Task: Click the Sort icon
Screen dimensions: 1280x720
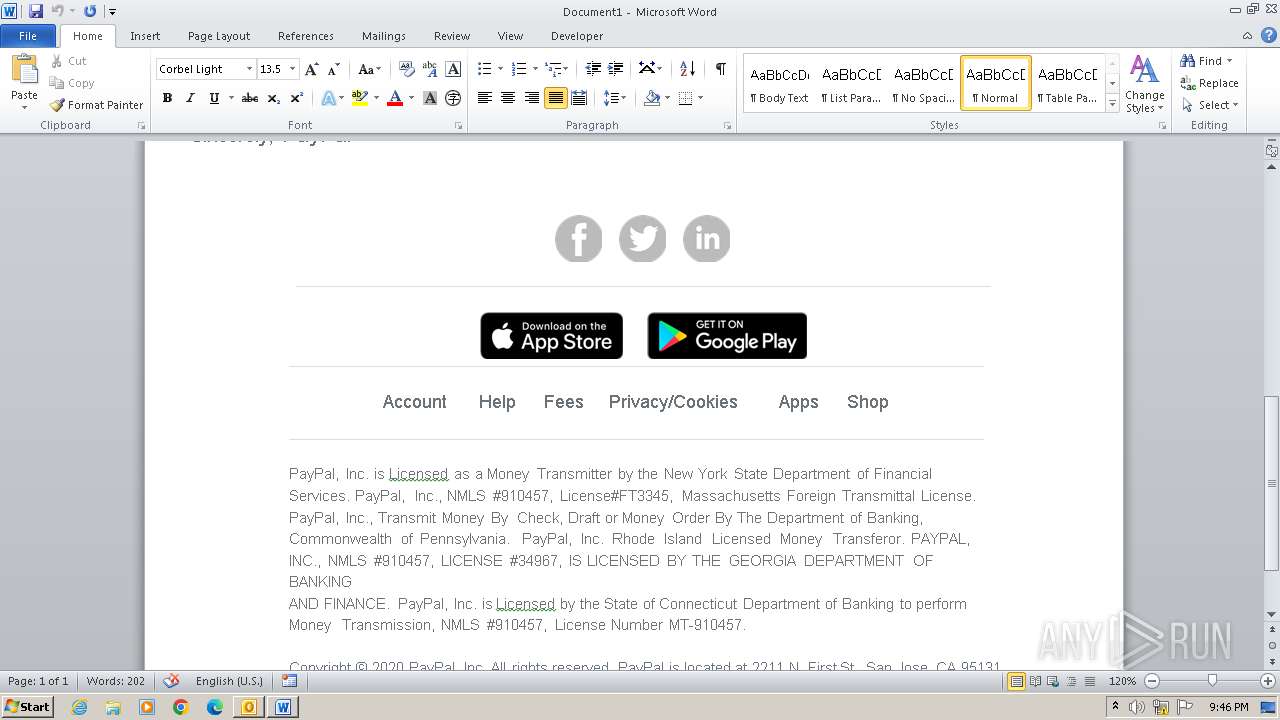Action: [x=687, y=69]
